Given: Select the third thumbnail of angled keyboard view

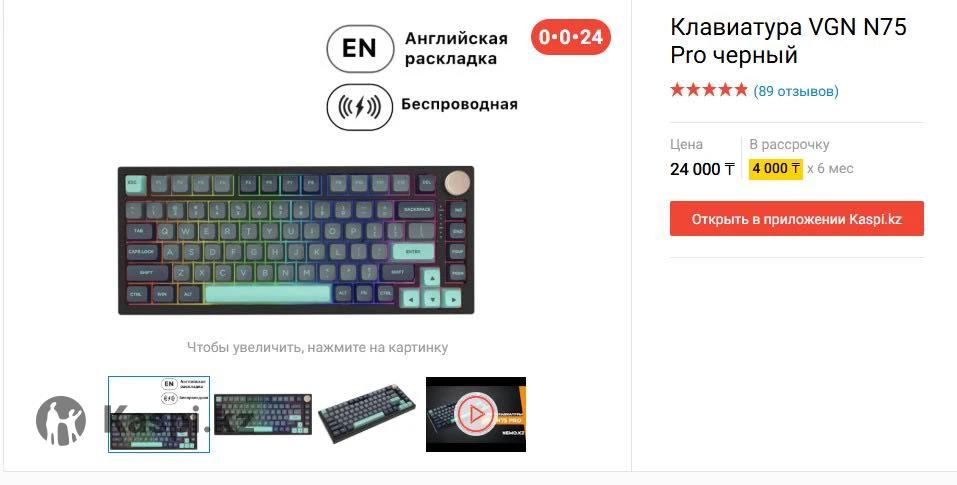Looking at the screenshot, I should [x=367, y=414].
